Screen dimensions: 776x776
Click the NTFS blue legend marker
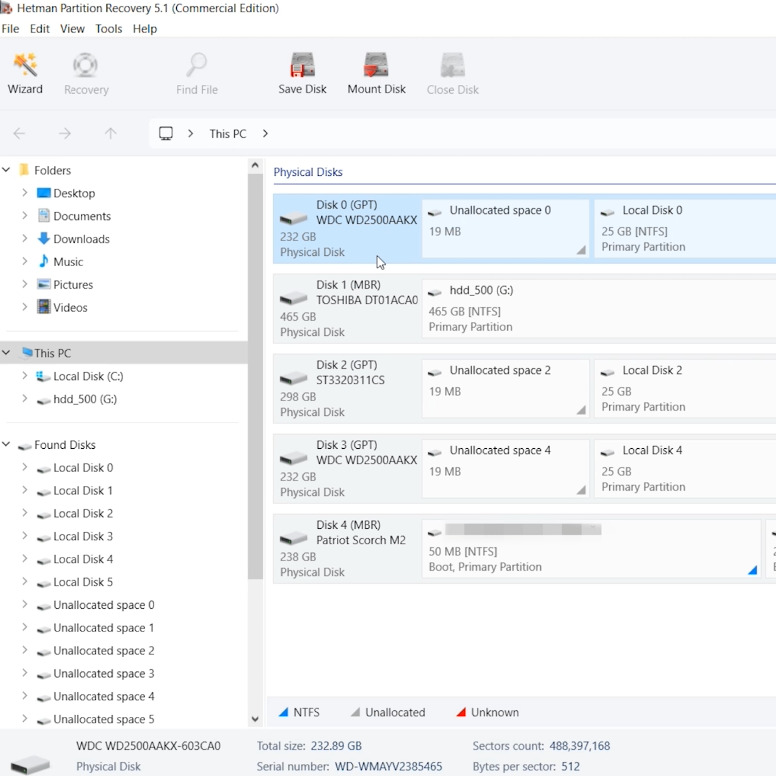click(284, 713)
